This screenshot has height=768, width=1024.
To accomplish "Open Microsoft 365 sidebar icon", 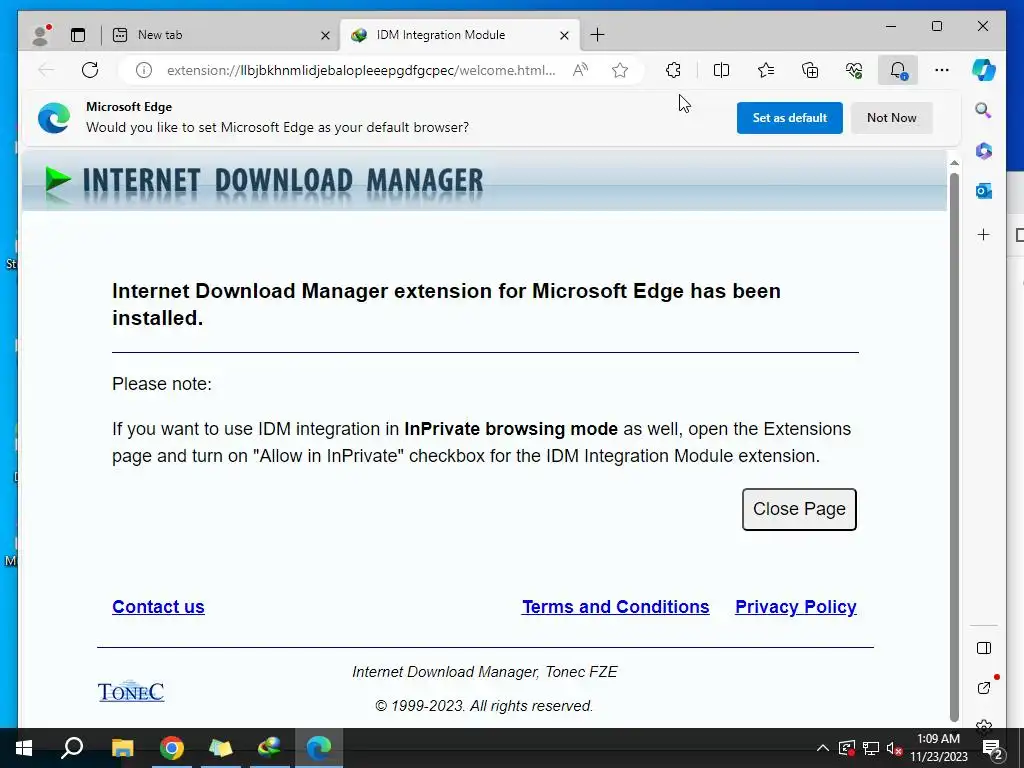I will point(984,151).
